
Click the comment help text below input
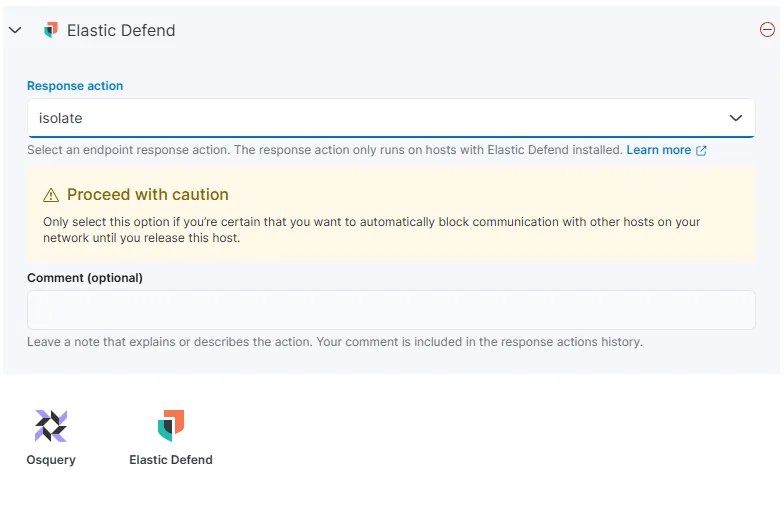[x=334, y=342]
